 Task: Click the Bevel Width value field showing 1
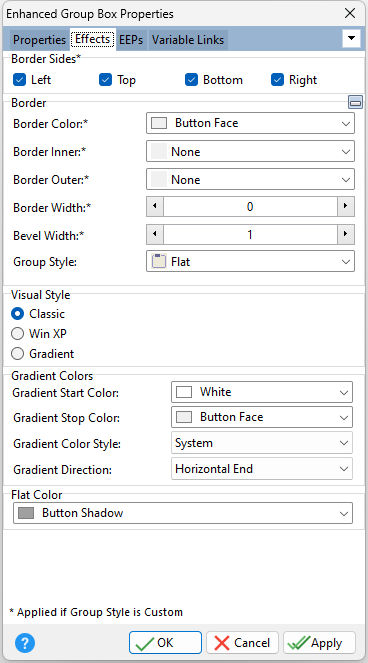click(x=250, y=234)
